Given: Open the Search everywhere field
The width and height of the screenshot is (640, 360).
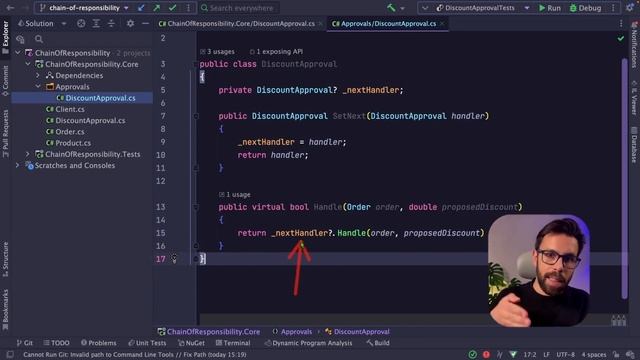Looking at the screenshot, I should 239,8.
